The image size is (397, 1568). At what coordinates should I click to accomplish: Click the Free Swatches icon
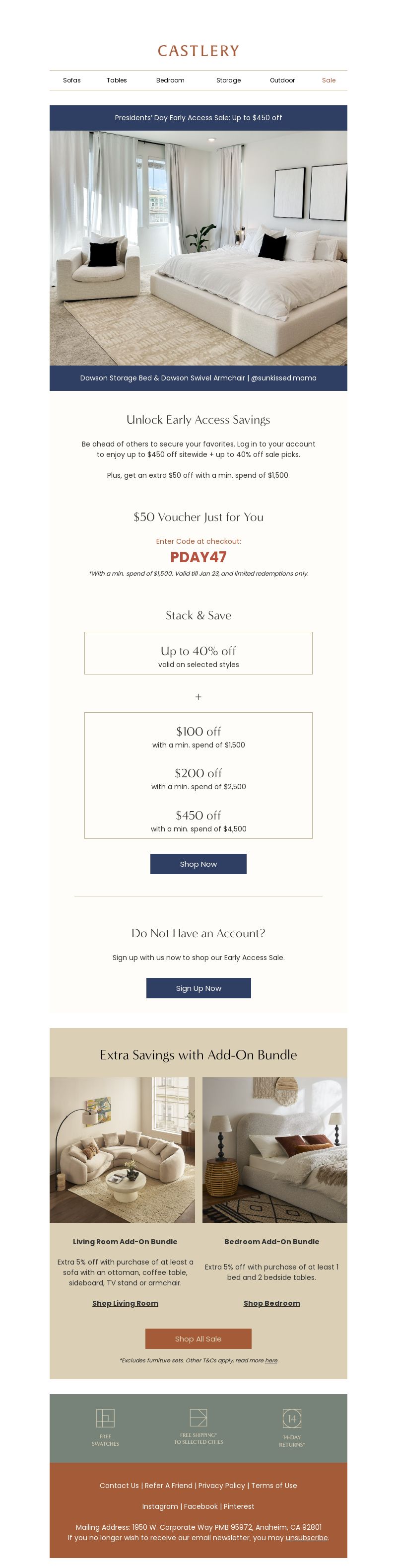pos(105,1419)
